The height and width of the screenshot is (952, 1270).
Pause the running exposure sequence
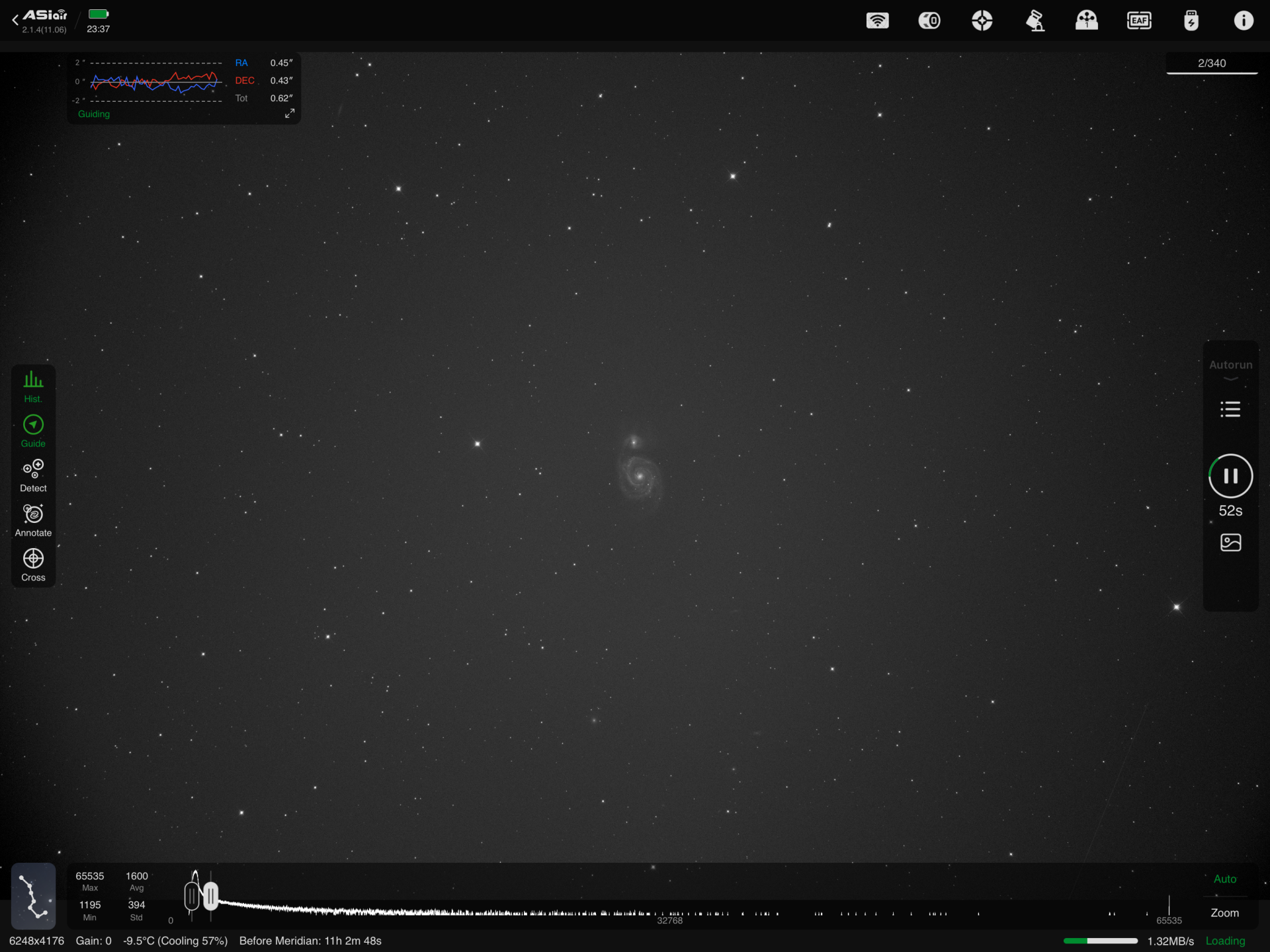(1230, 476)
